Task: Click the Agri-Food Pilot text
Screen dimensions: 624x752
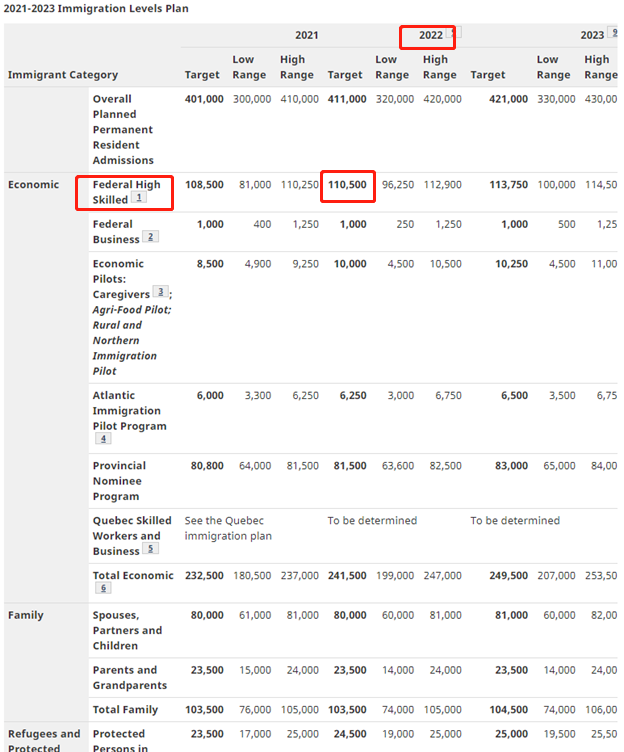Action: [x=132, y=310]
